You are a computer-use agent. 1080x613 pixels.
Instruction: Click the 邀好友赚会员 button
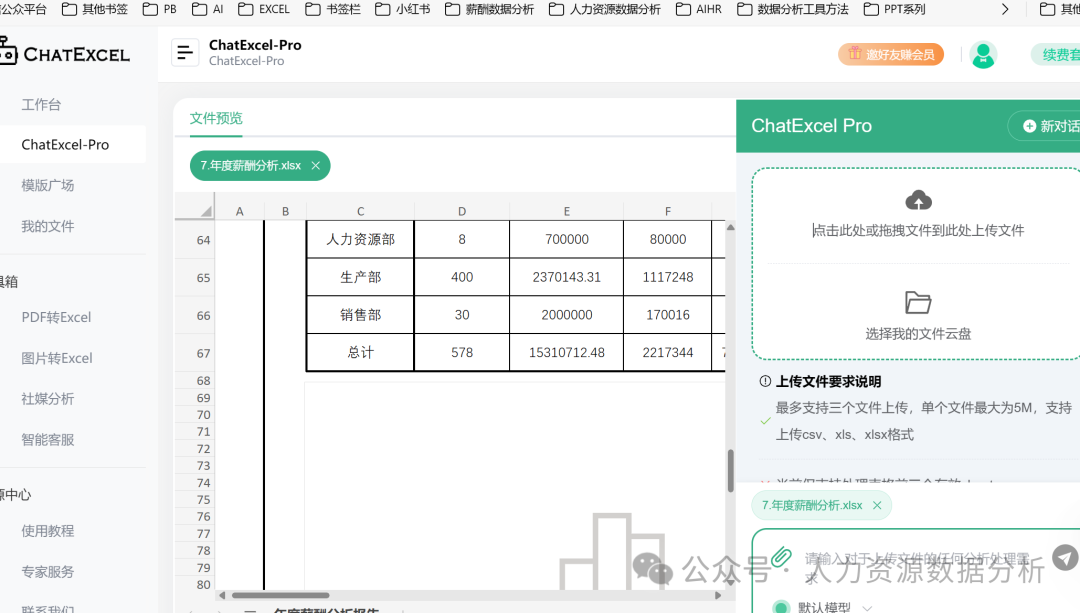coord(891,54)
